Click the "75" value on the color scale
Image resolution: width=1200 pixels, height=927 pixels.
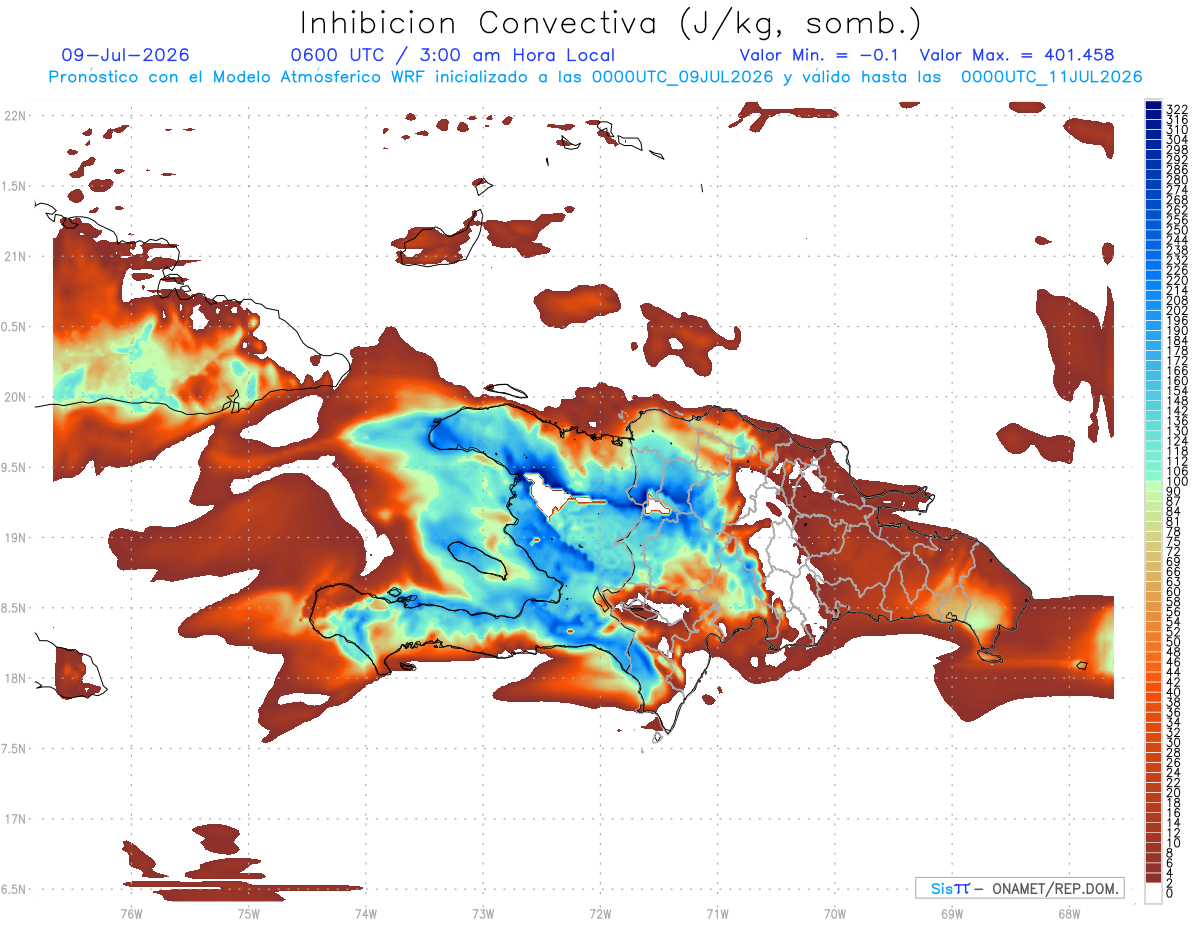click(1174, 542)
